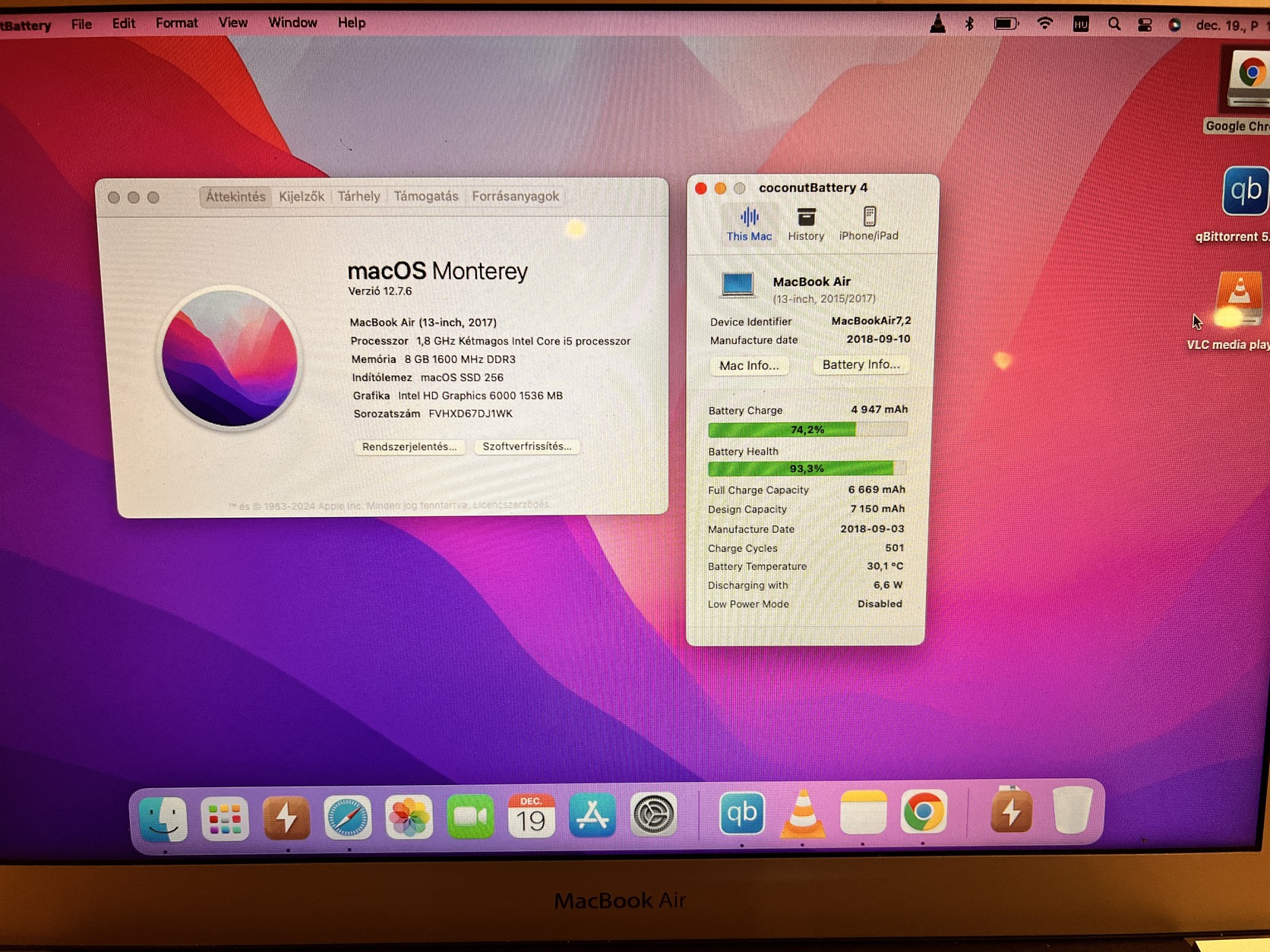
Task: Open Launchpad from the Dock
Action: click(225, 818)
